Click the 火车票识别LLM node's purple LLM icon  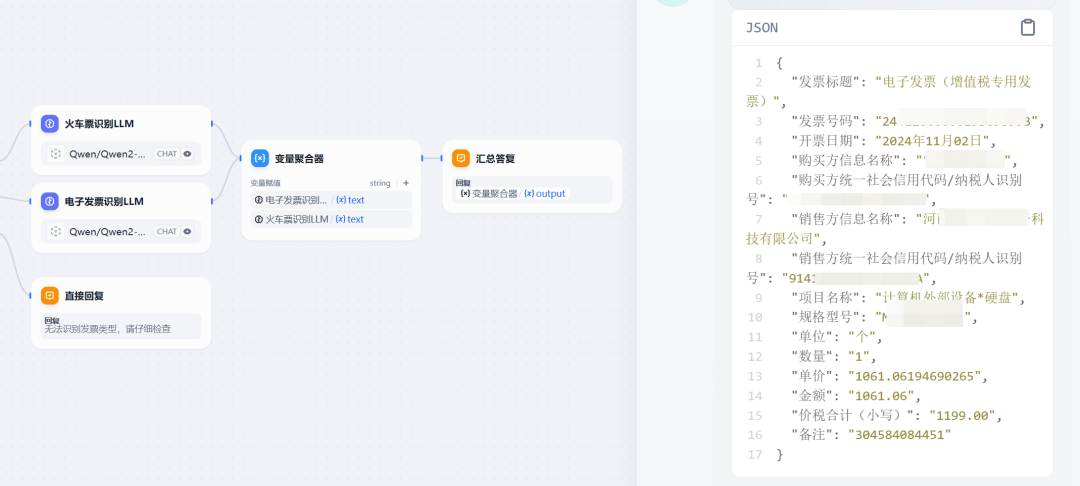coord(50,124)
